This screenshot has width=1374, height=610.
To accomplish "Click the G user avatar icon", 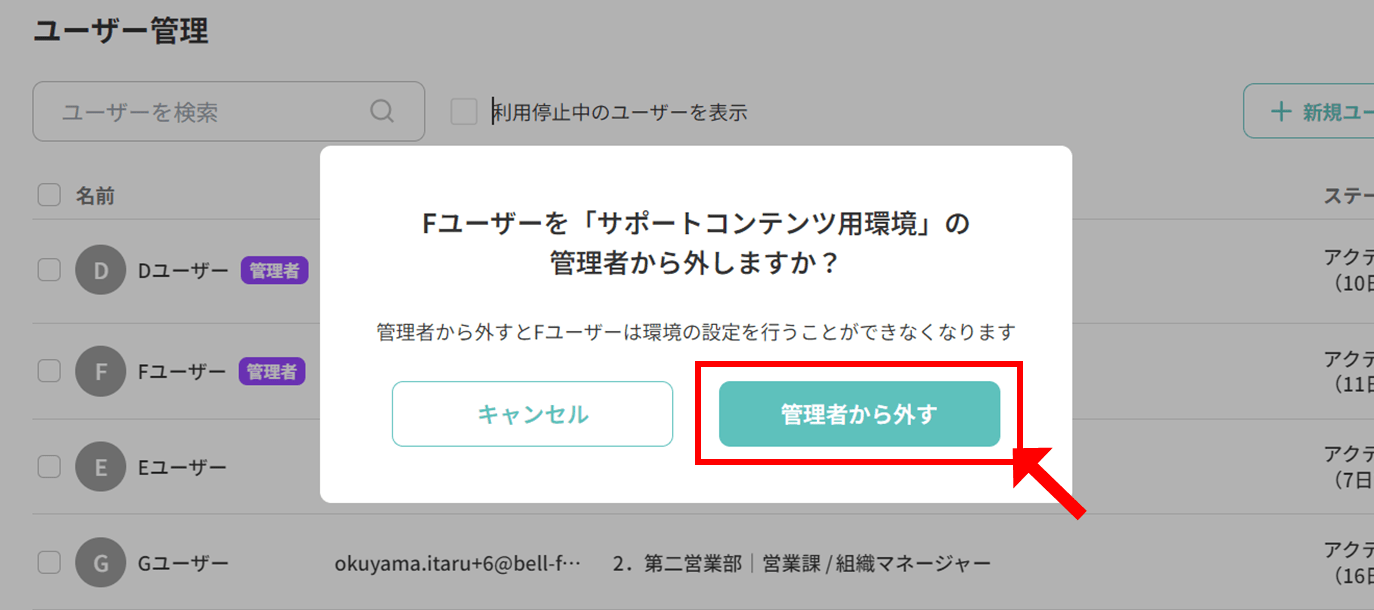I will pyautogui.click(x=101, y=563).
